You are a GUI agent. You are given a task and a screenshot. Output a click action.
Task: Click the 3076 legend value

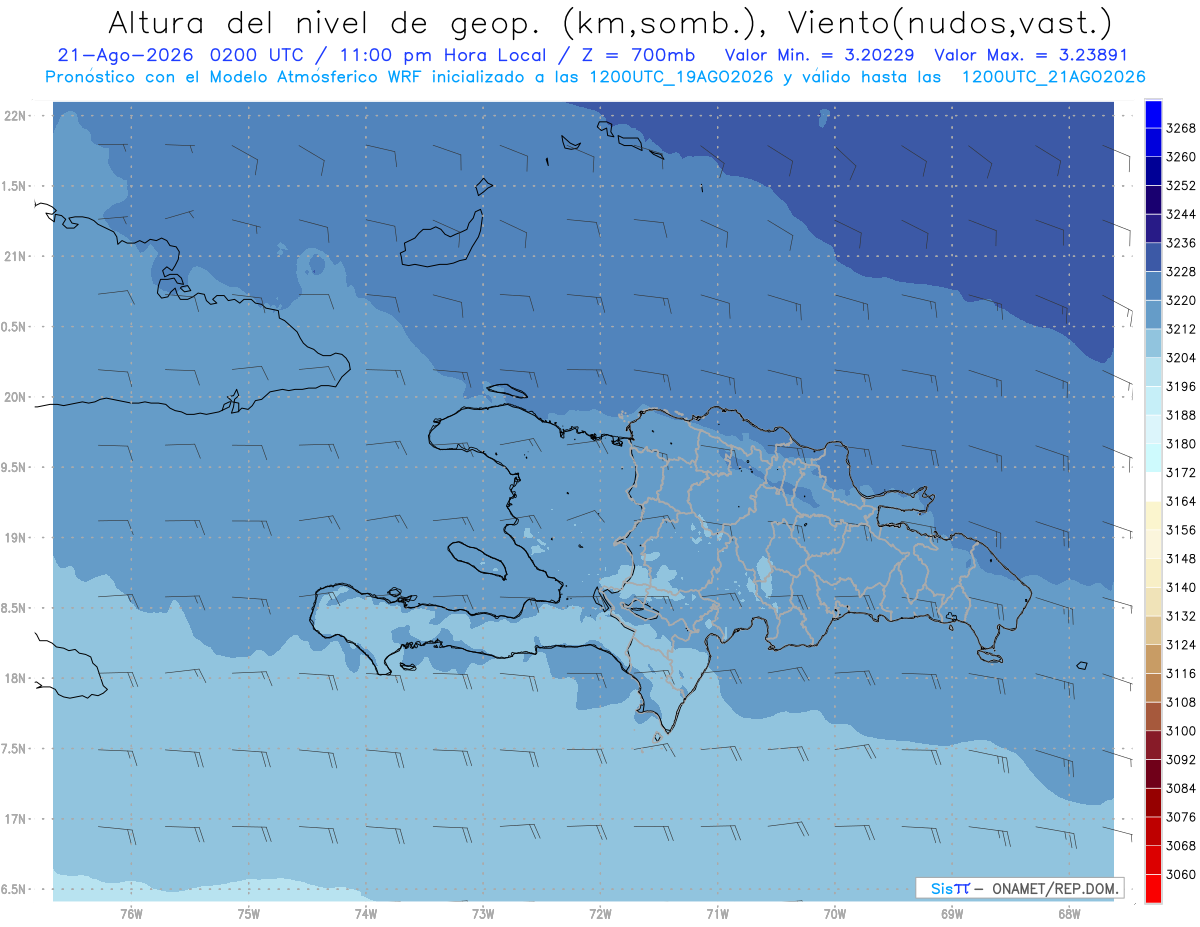1181,817
